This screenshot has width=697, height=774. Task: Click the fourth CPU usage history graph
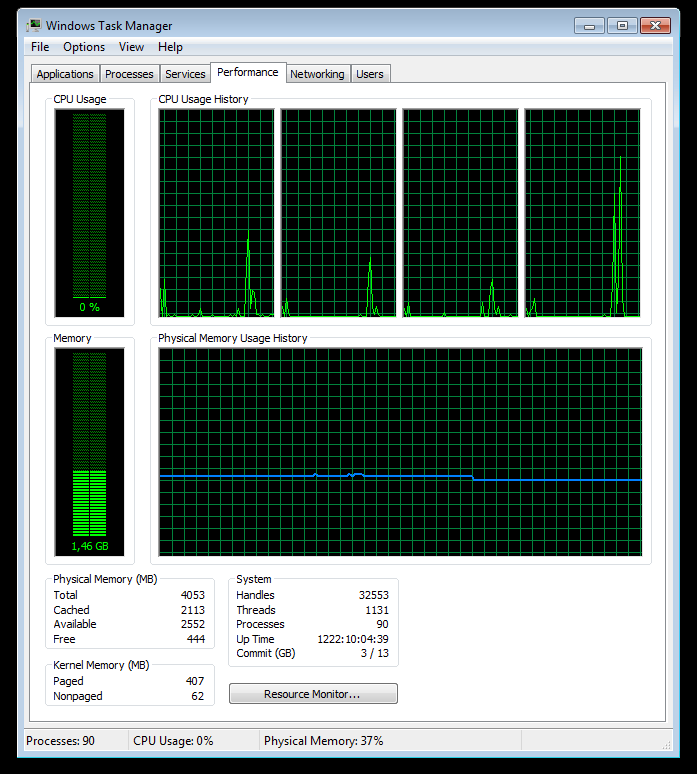[582, 213]
